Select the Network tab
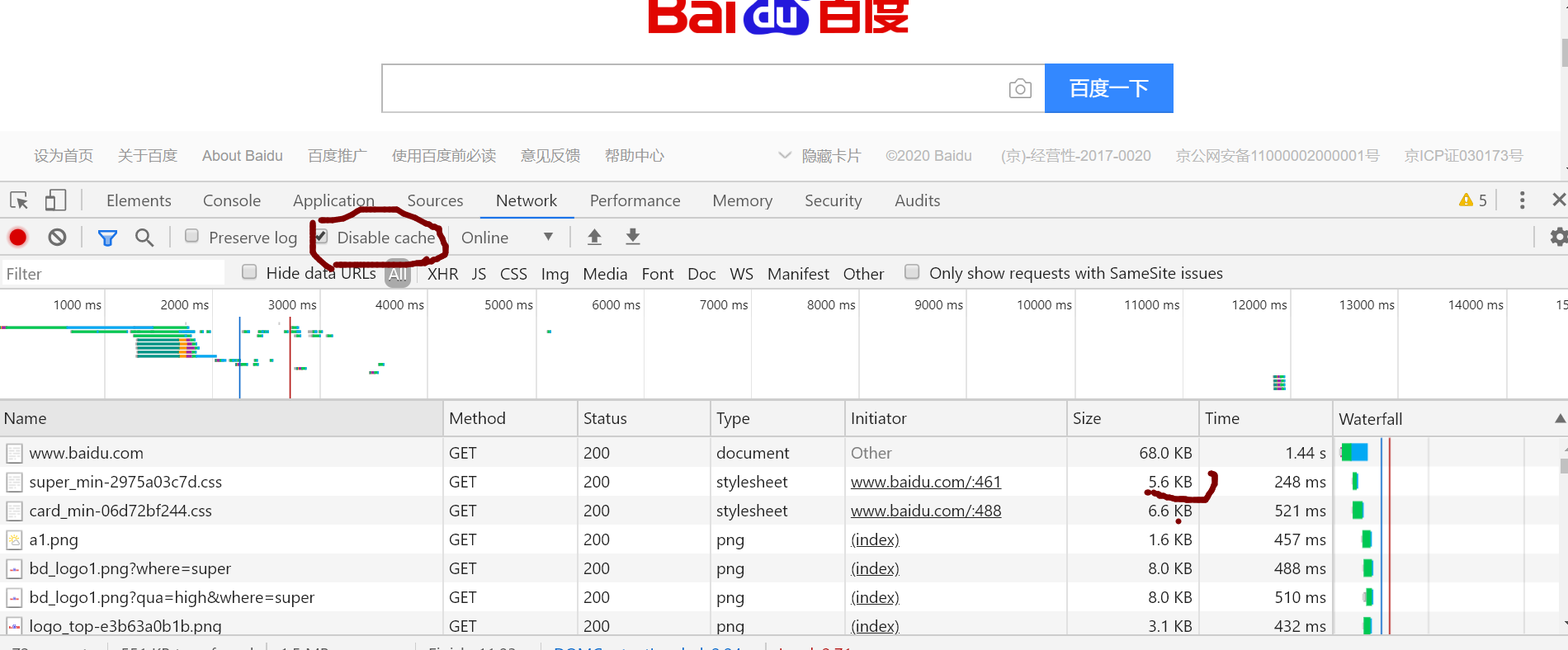The image size is (1568, 650). click(x=527, y=200)
